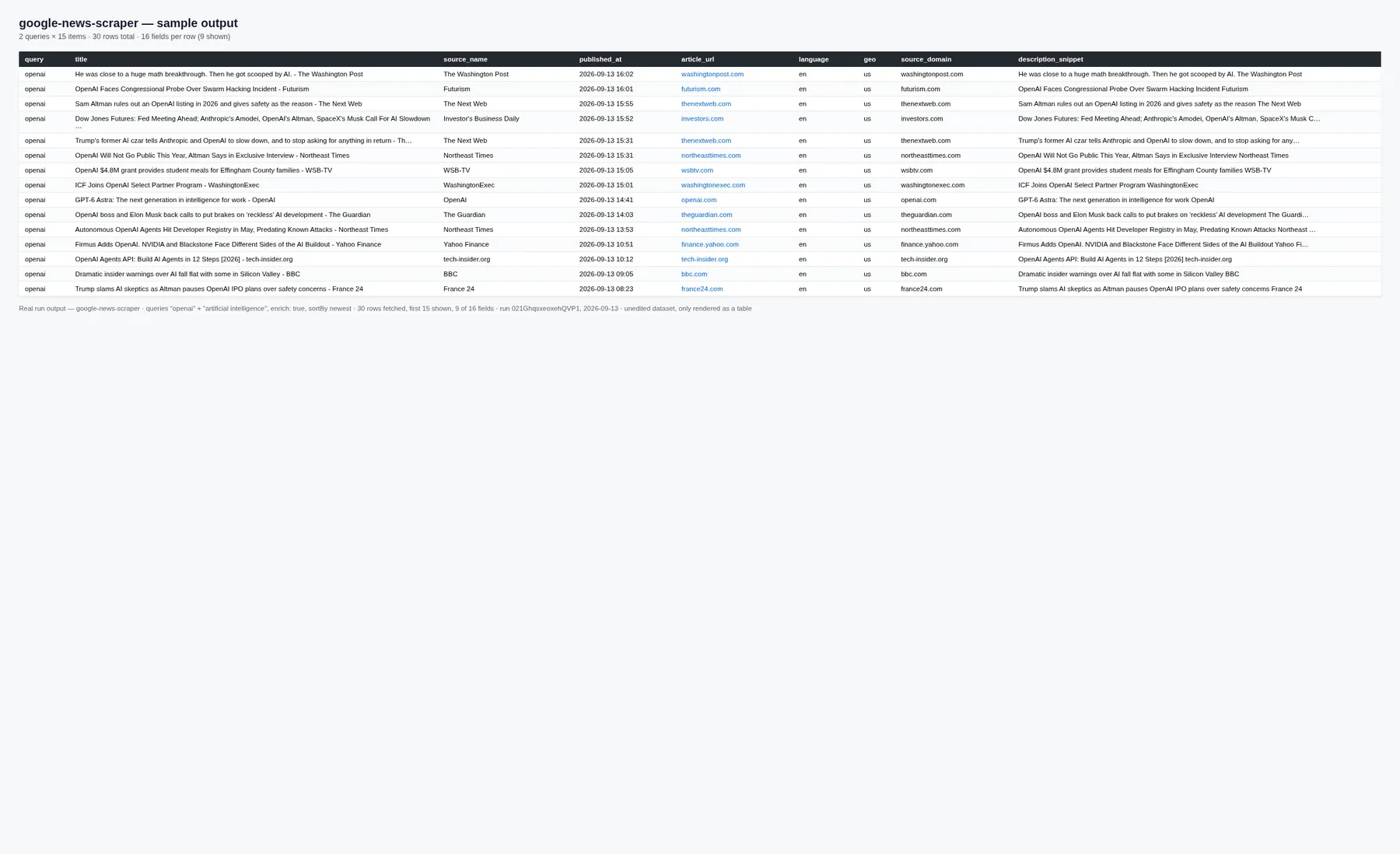Select source name 'Investor's Business Daily'
This screenshot has width=1400, height=854.
click(481, 118)
